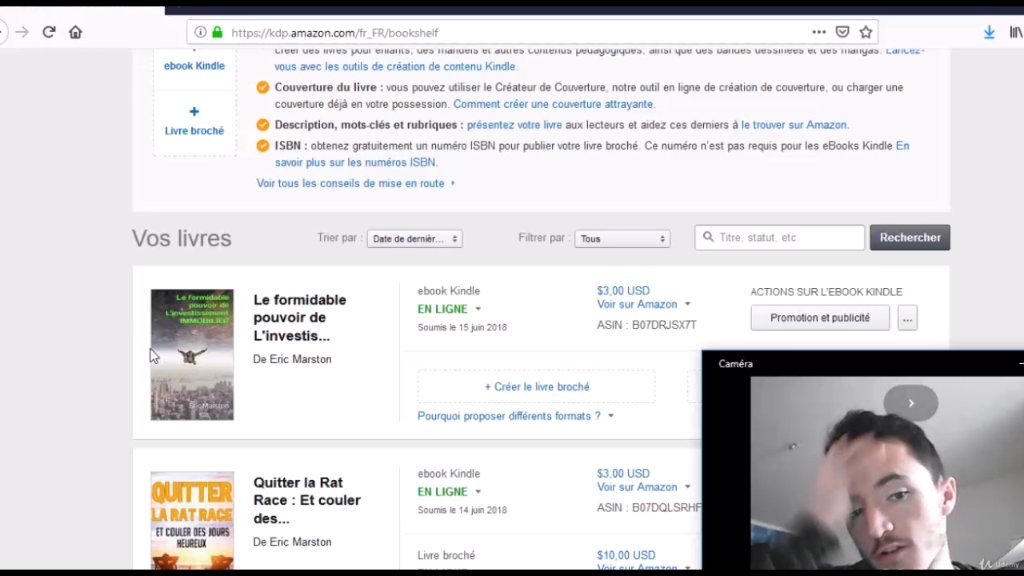The height and width of the screenshot is (576, 1024).
Task: Click the magnifier icon in the search field
Action: [x=708, y=237]
